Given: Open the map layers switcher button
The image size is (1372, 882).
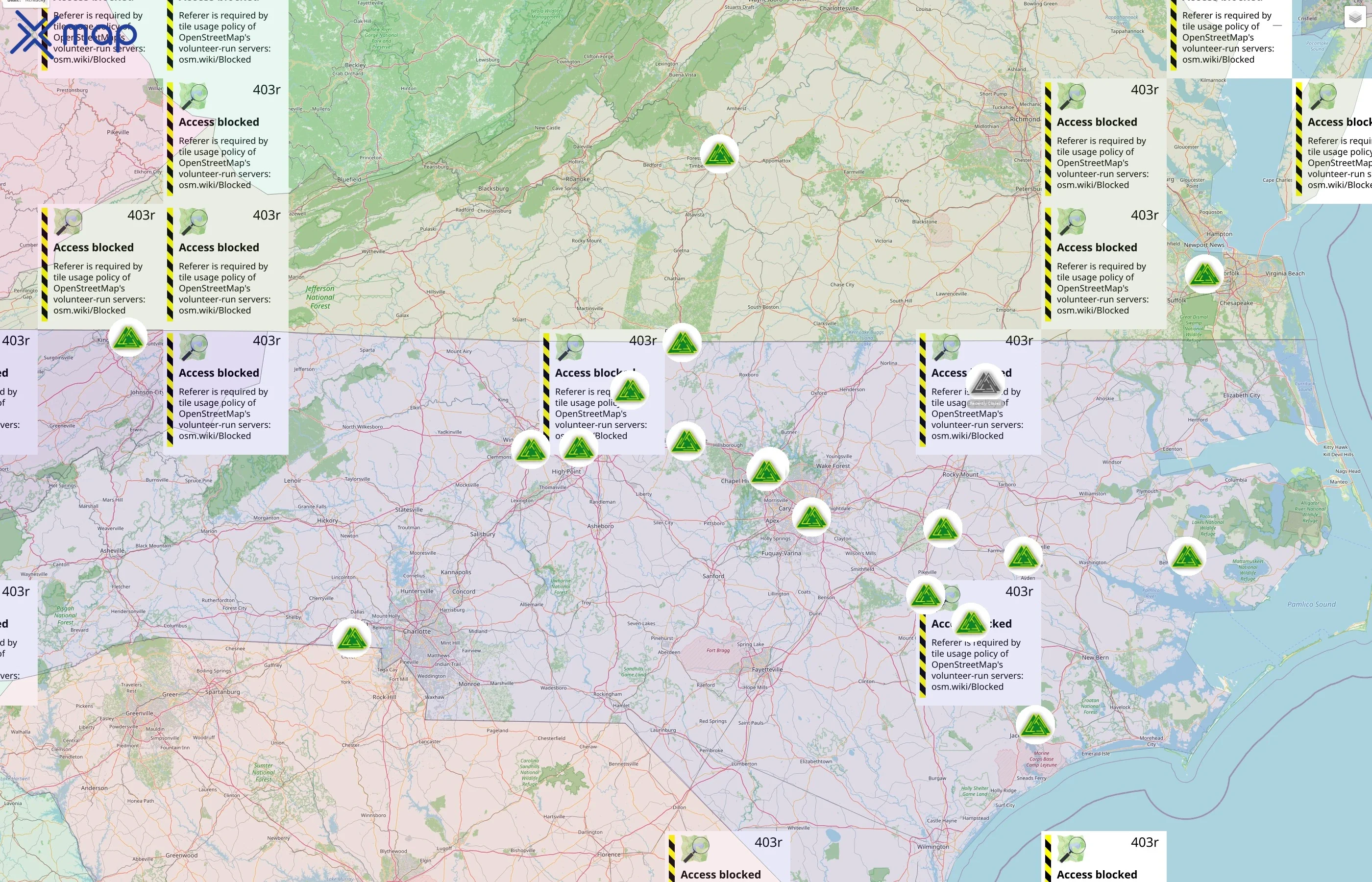Looking at the screenshot, I should pyautogui.click(x=1355, y=18).
